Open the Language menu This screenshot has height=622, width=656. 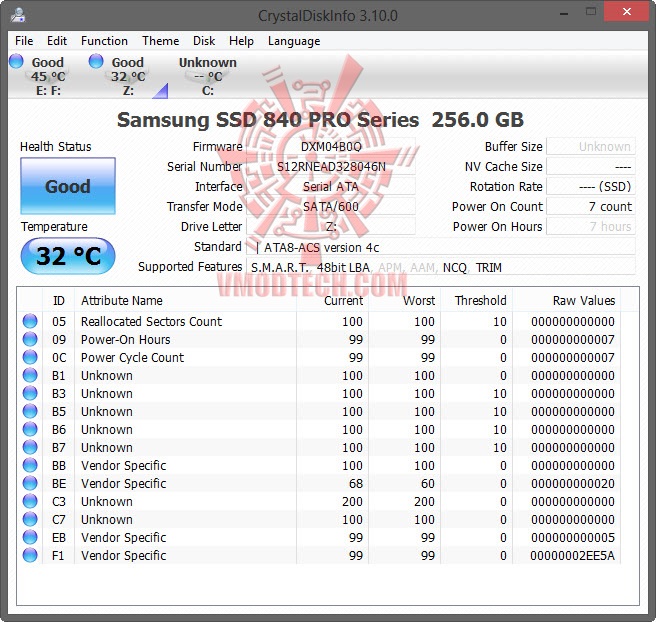pos(294,41)
